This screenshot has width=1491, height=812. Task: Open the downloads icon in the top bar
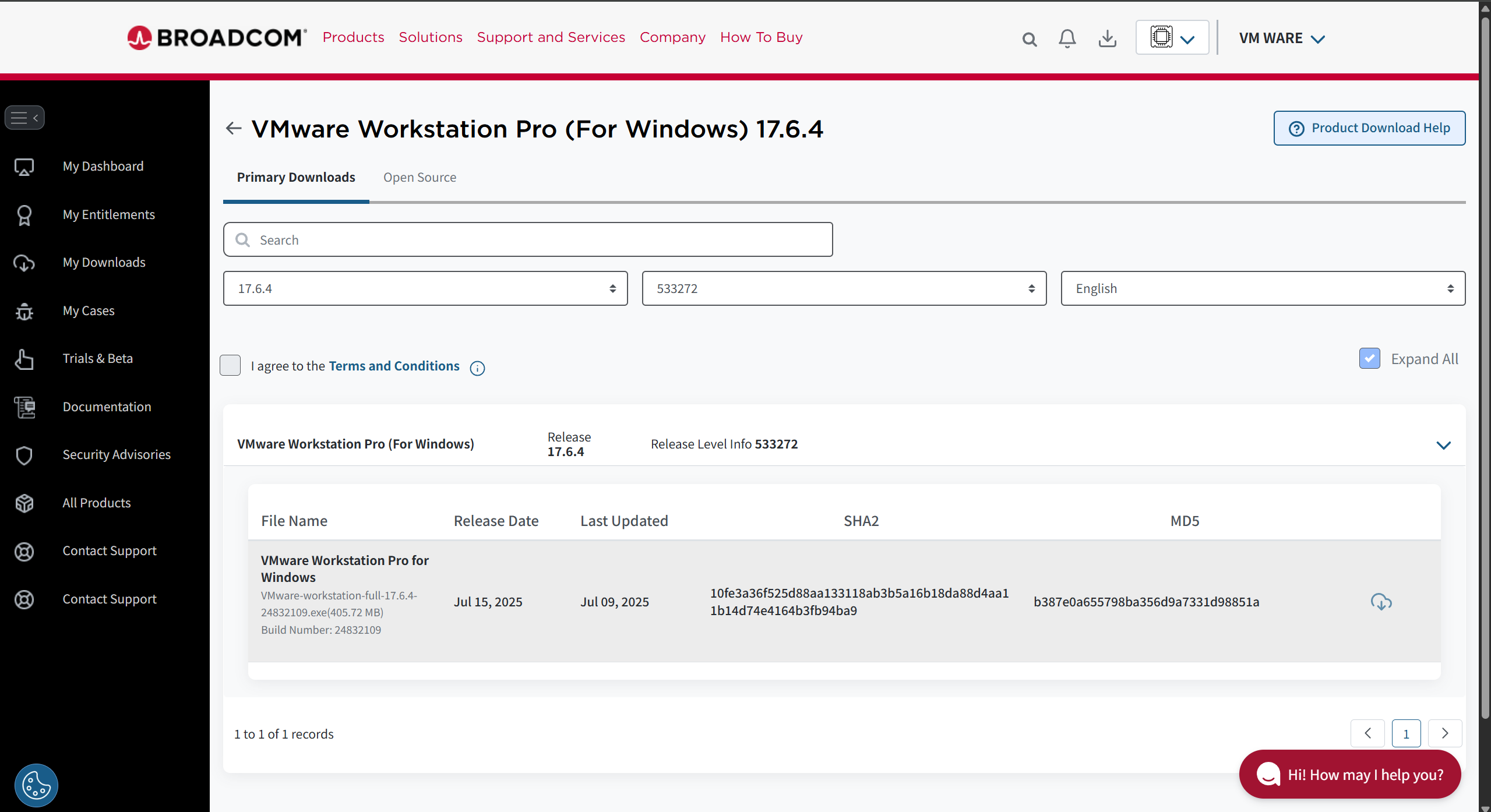point(1107,38)
